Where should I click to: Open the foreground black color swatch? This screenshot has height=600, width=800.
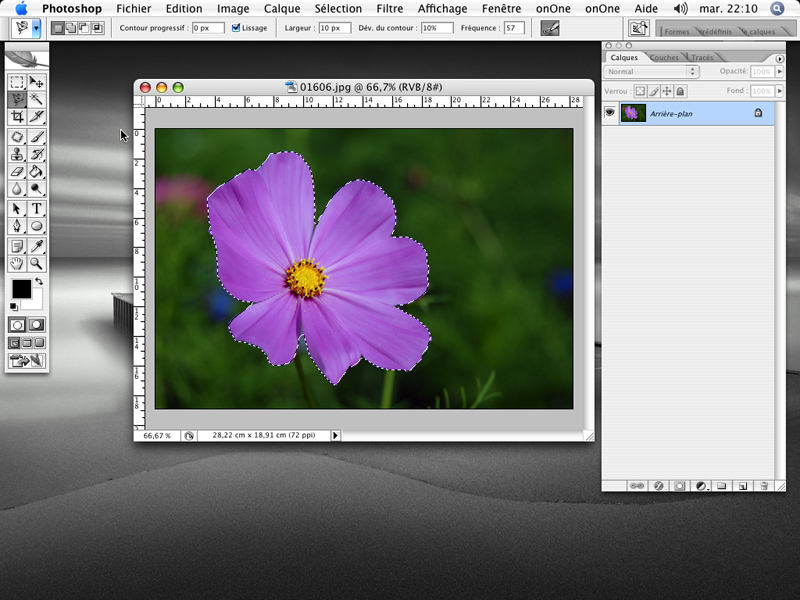point(21,289)
